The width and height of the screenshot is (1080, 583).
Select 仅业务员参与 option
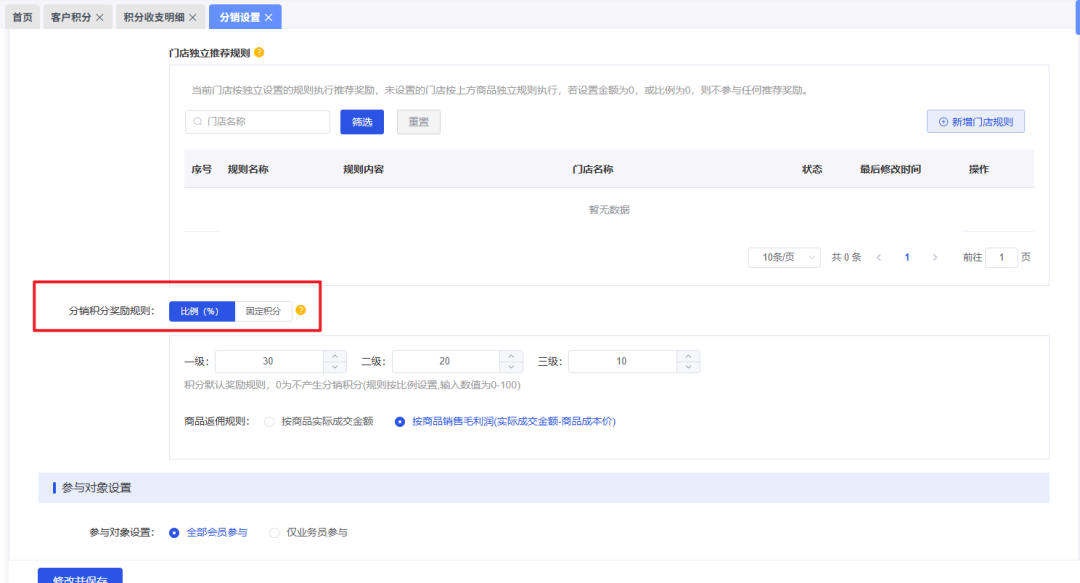pyautogui.click(x=274, y=532)
